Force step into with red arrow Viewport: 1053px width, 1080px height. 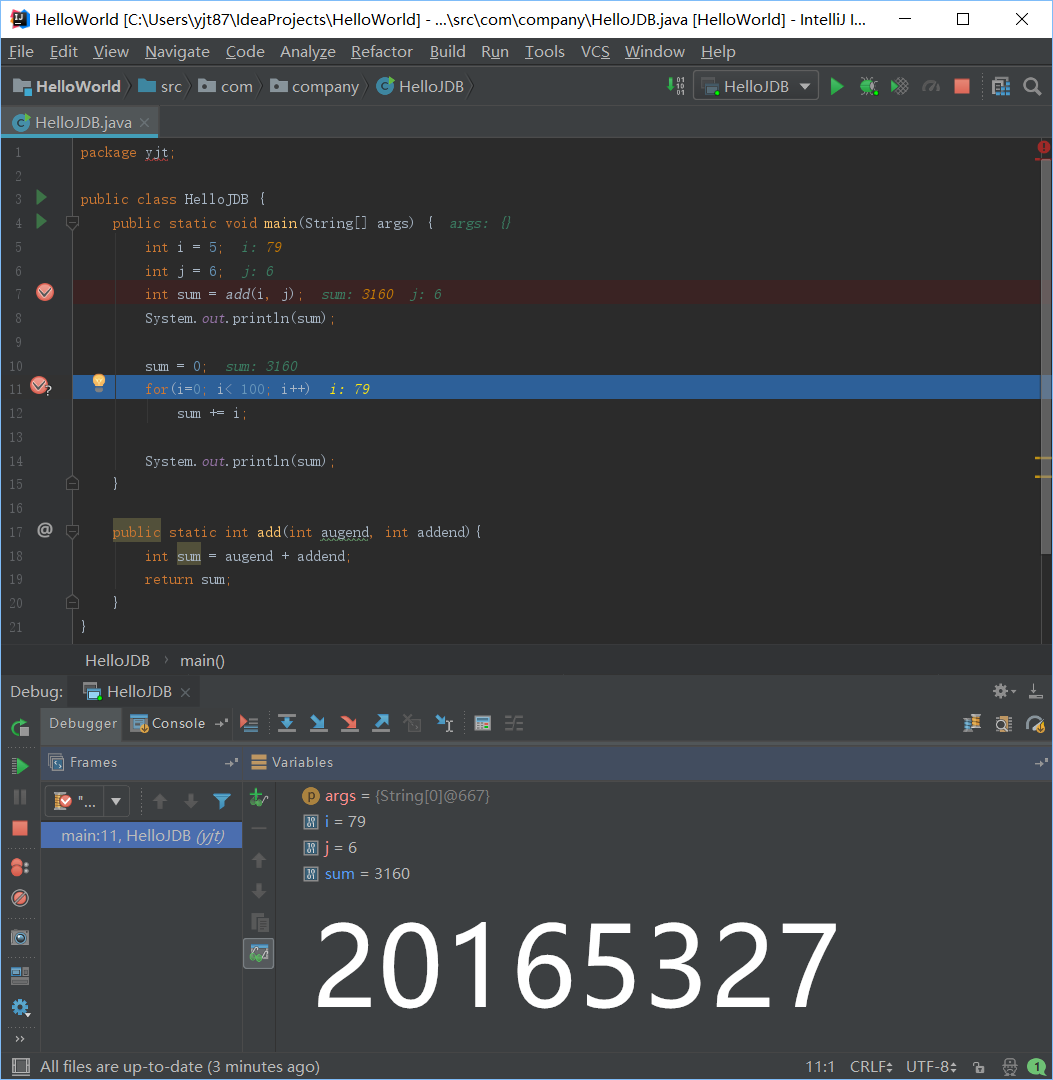coord(349,723)
